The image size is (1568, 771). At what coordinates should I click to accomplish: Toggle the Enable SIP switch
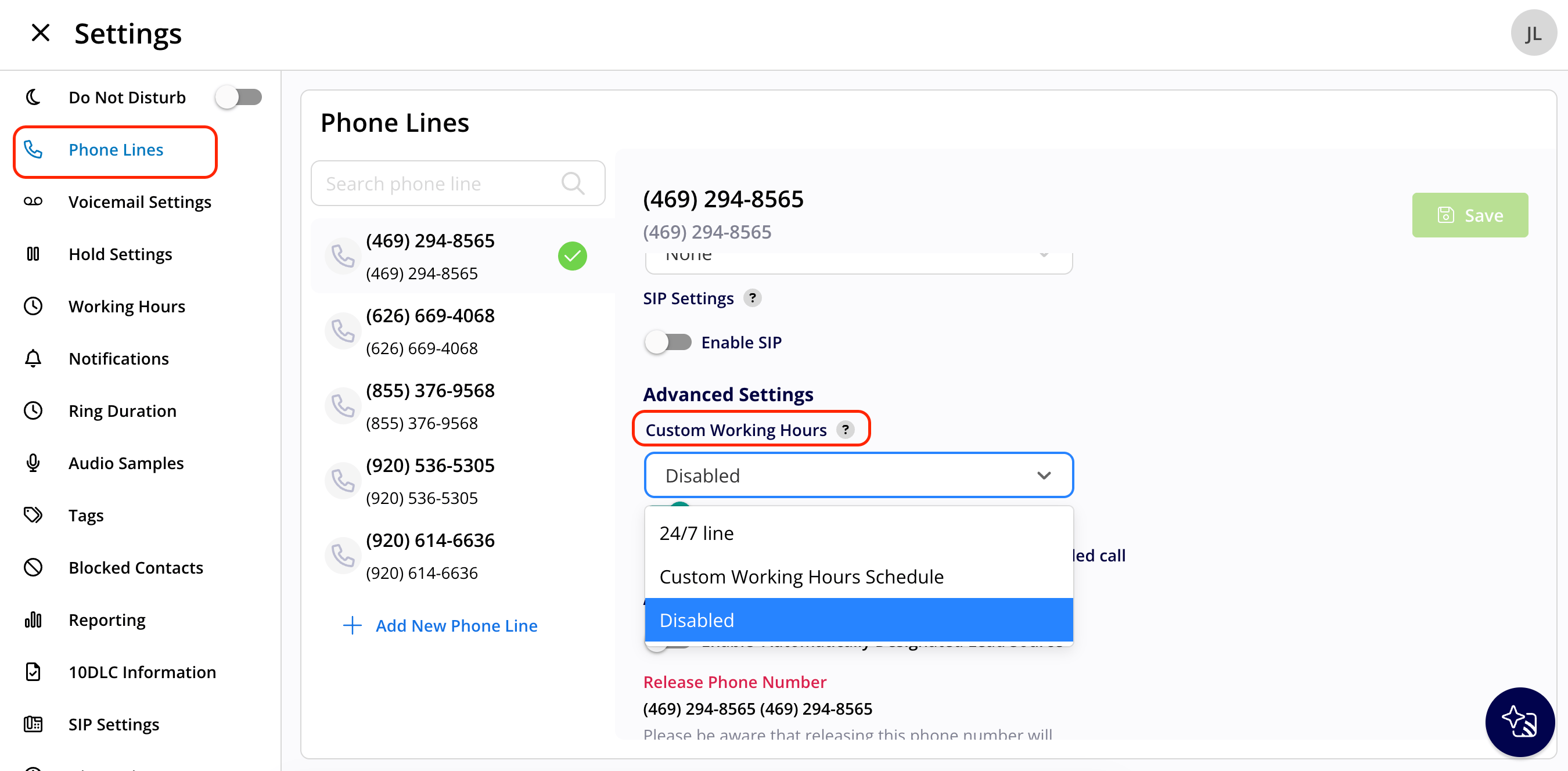pyautogui.click(x=668, y=343)
